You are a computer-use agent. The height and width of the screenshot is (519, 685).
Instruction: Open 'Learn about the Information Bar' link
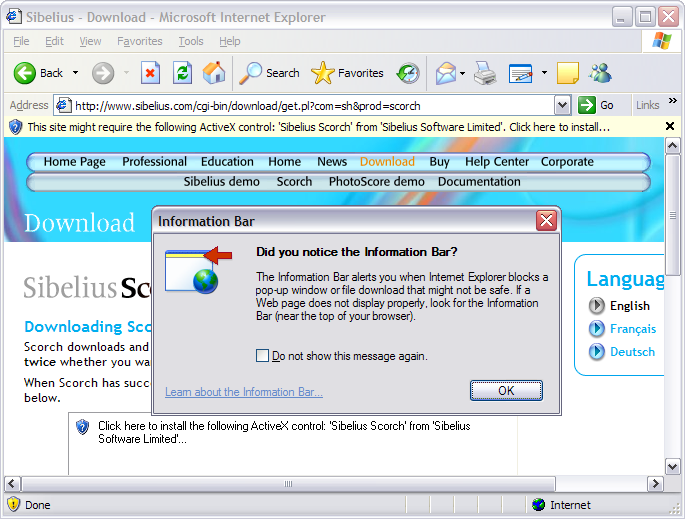click(244, 392)
